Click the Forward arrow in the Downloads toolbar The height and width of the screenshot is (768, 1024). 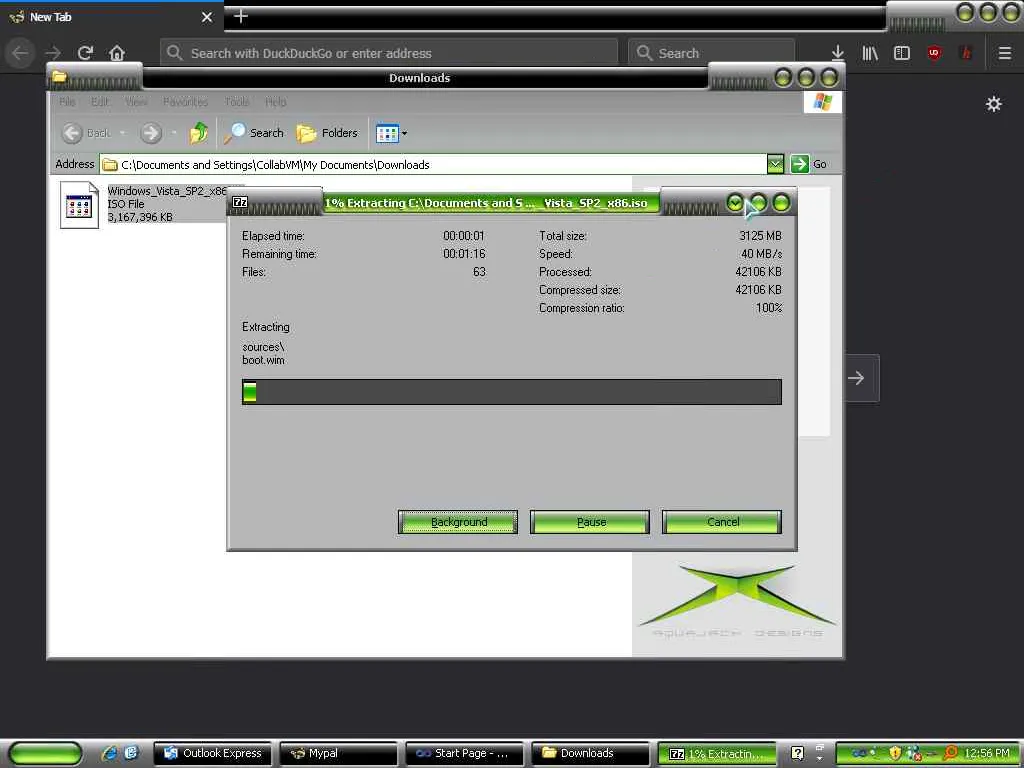coord(151,133)
